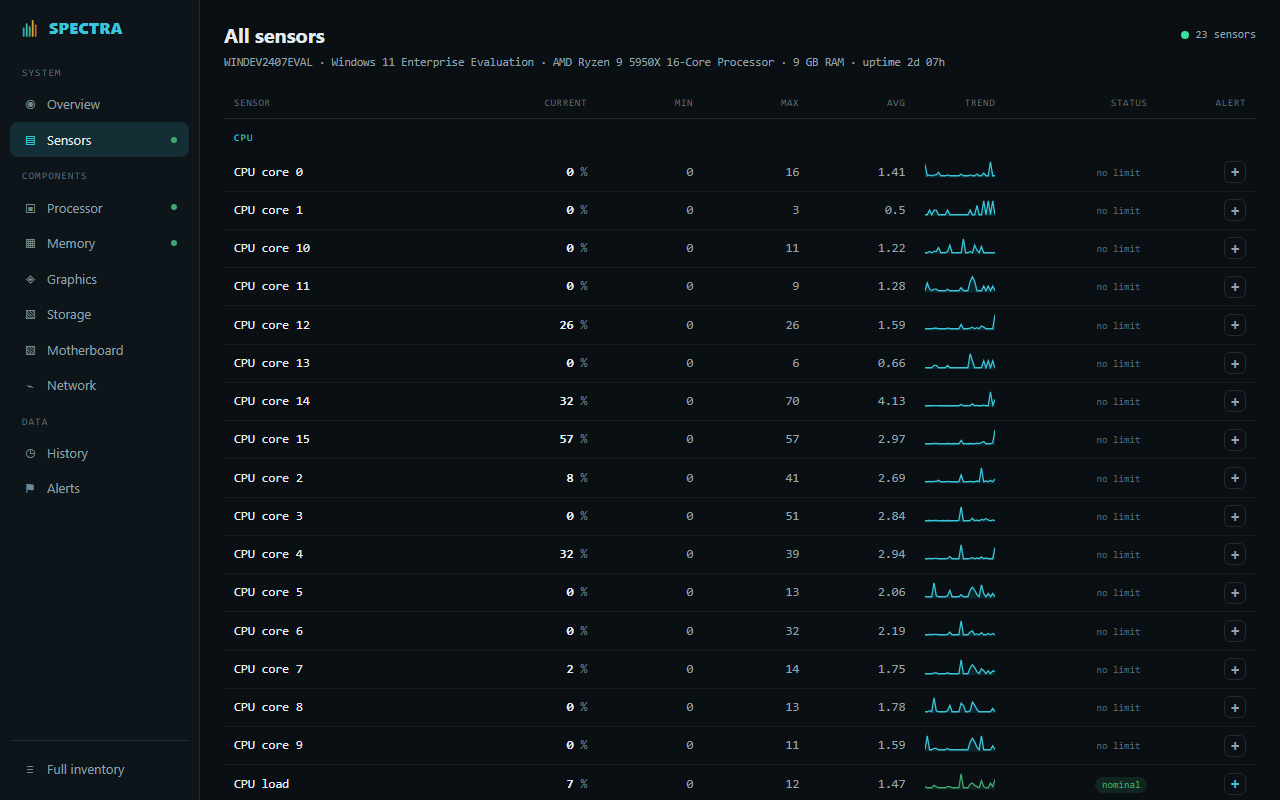Add alert for CPU core 2
1280x800 pixels.
tap(1235, 478)
